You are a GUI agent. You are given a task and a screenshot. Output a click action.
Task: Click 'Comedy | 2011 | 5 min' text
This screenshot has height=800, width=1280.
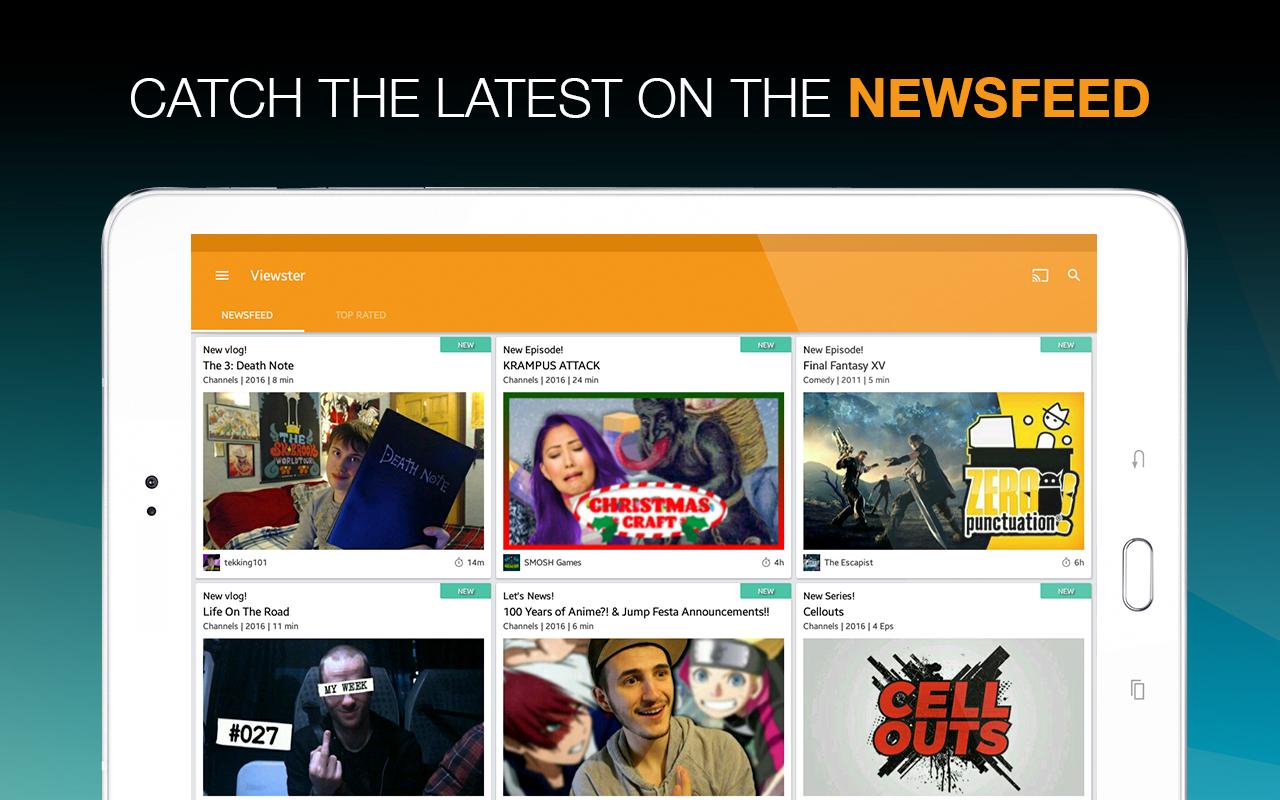[846, 380]
